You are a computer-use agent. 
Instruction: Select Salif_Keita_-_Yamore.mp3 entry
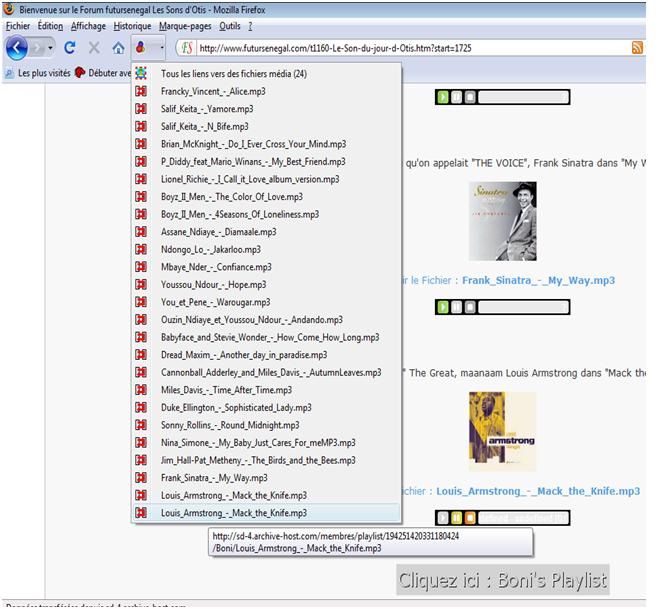pyautogui.click(x=266, y=108)
